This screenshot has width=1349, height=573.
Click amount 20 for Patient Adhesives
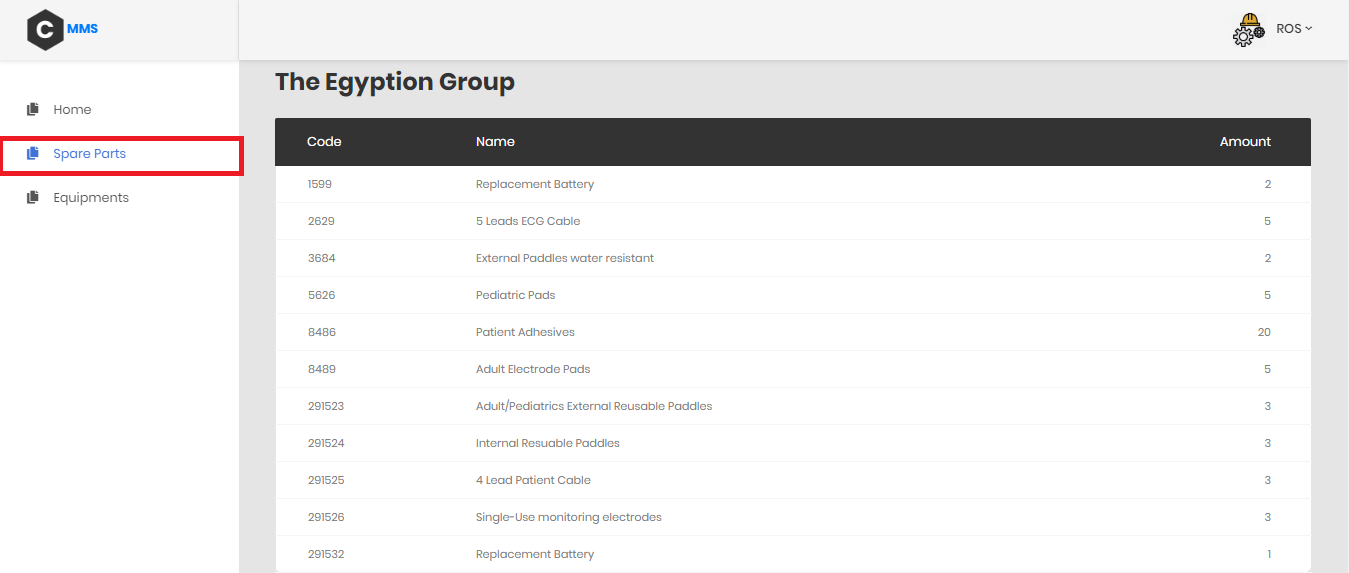(x=1264, y=332)
